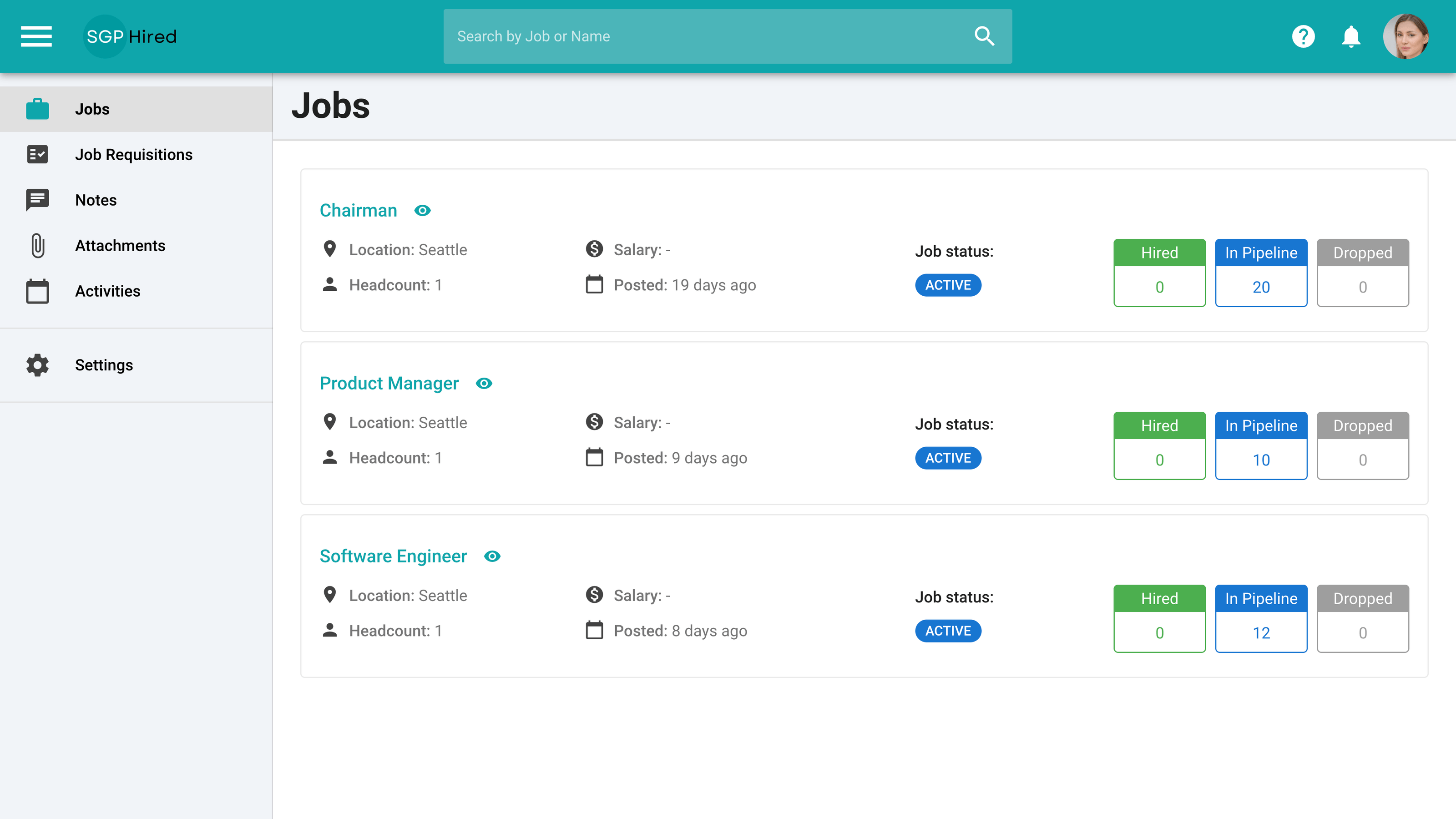
Task: Open the navigation hamburger menu
Action: click(36, 36)
